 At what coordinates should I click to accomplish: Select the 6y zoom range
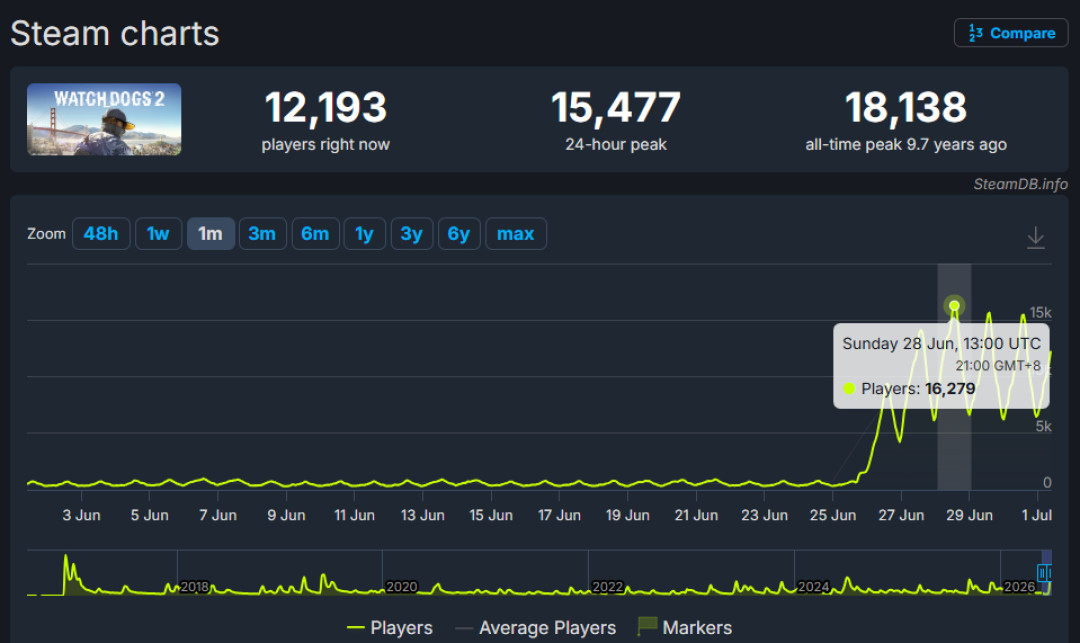click(459, 233)
